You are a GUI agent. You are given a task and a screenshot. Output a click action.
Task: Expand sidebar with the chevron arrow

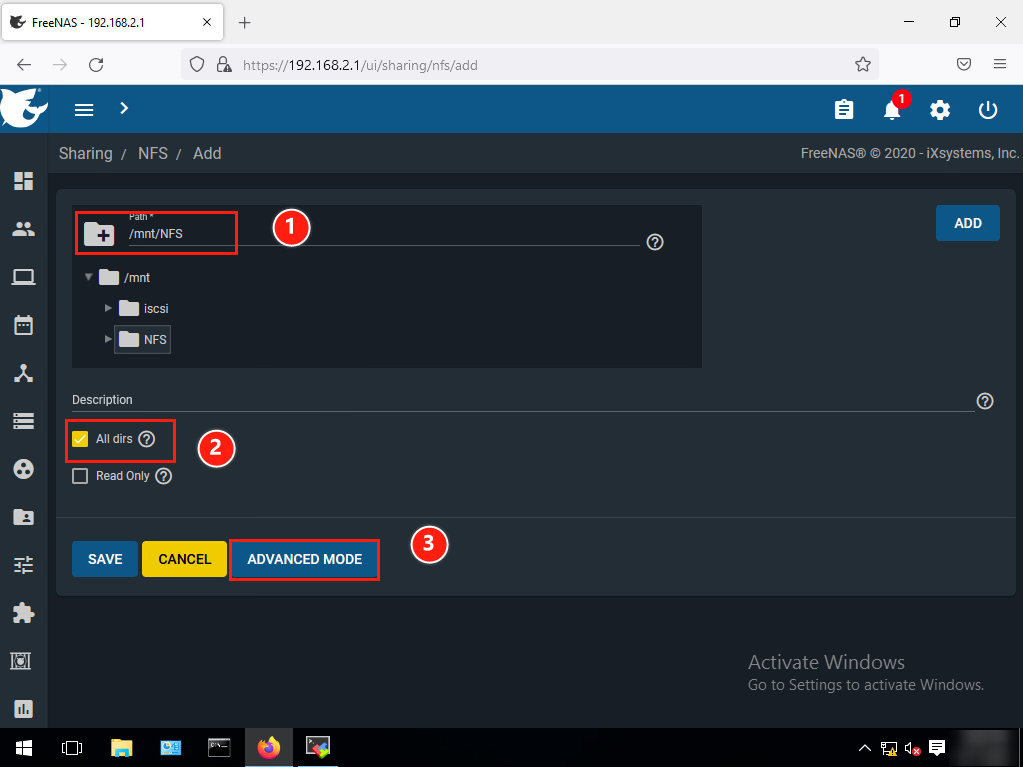click(124, 108)
